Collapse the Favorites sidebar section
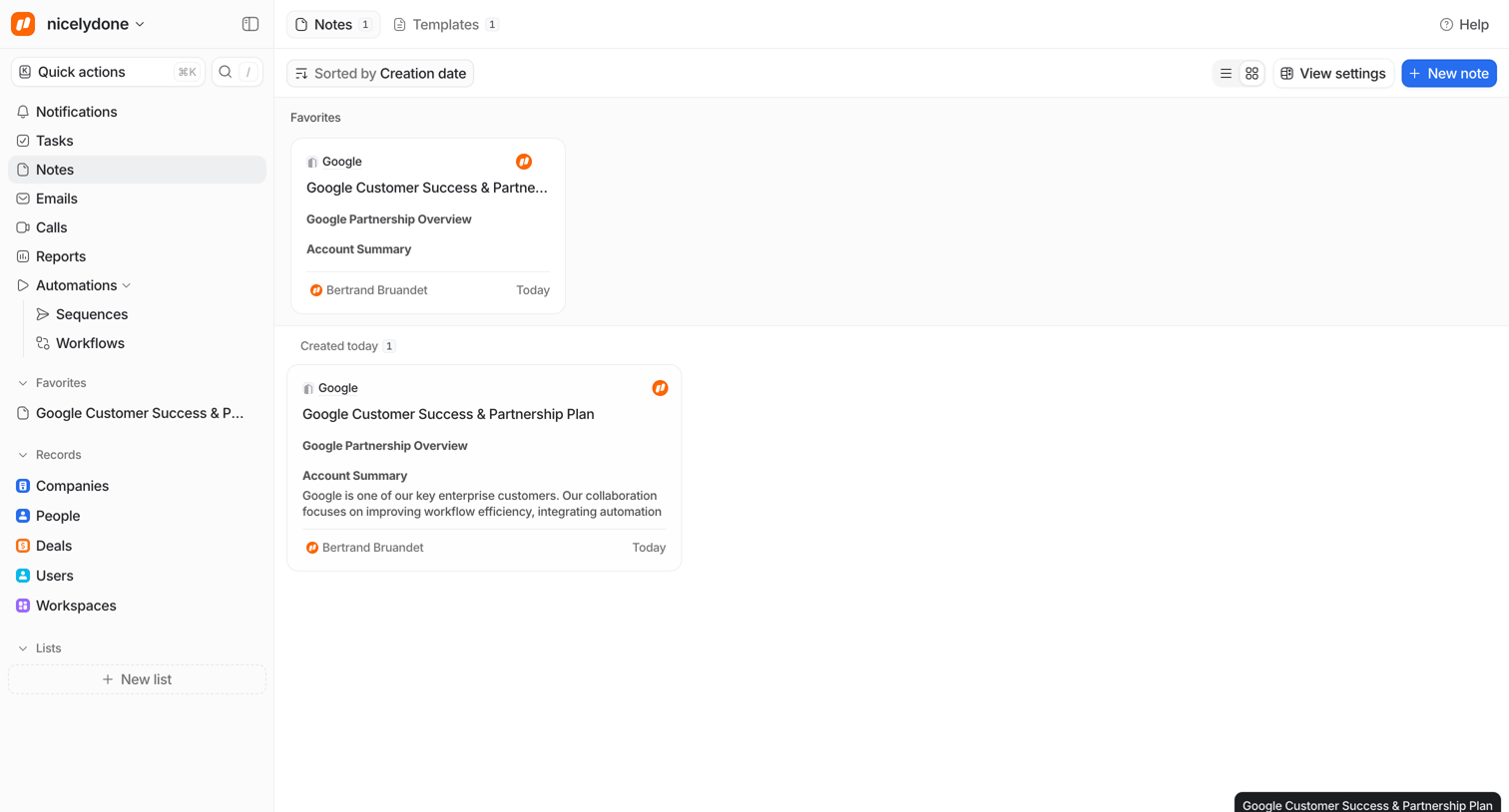Screen dimensions: 1509x812 coord(23,383)
